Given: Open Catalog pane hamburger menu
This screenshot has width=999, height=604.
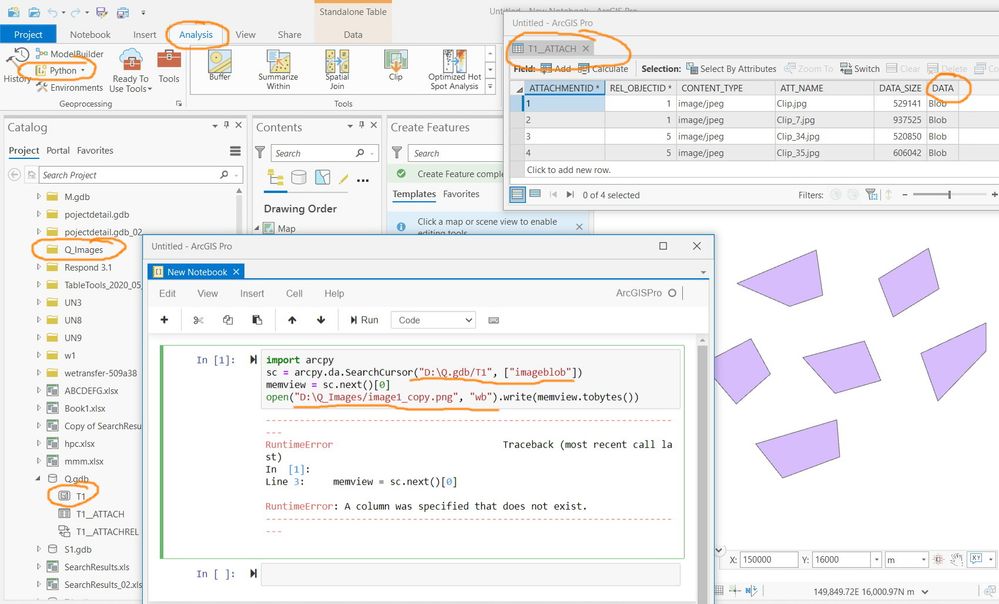Looking at the screenshot, I should click(235, 151).
